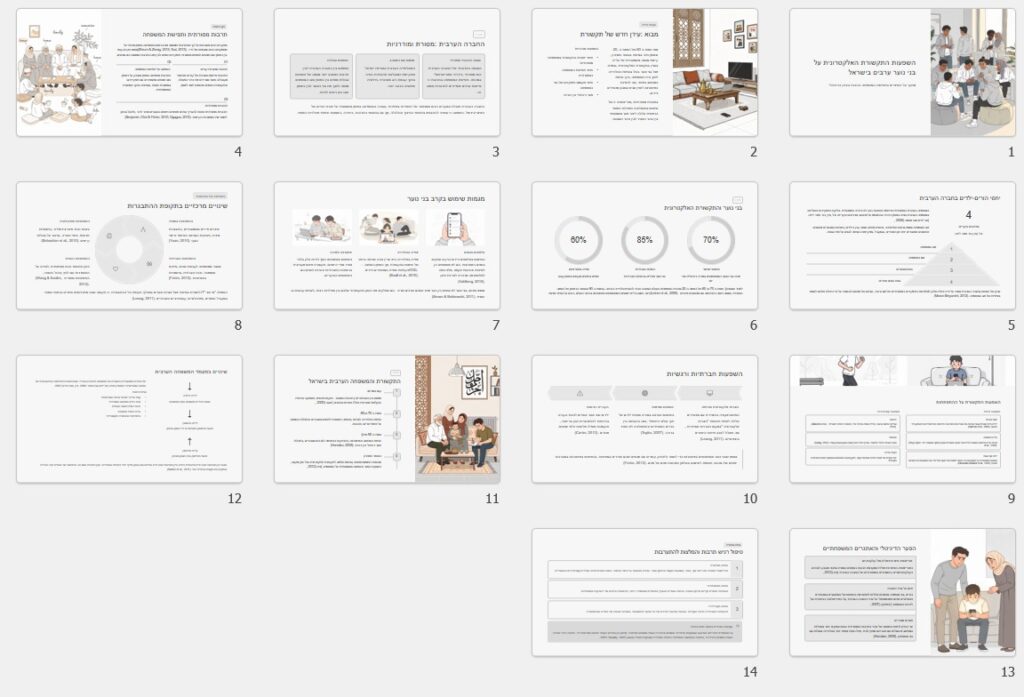Pick slide 7 with three teen illustrations

(x=386, y=246)
